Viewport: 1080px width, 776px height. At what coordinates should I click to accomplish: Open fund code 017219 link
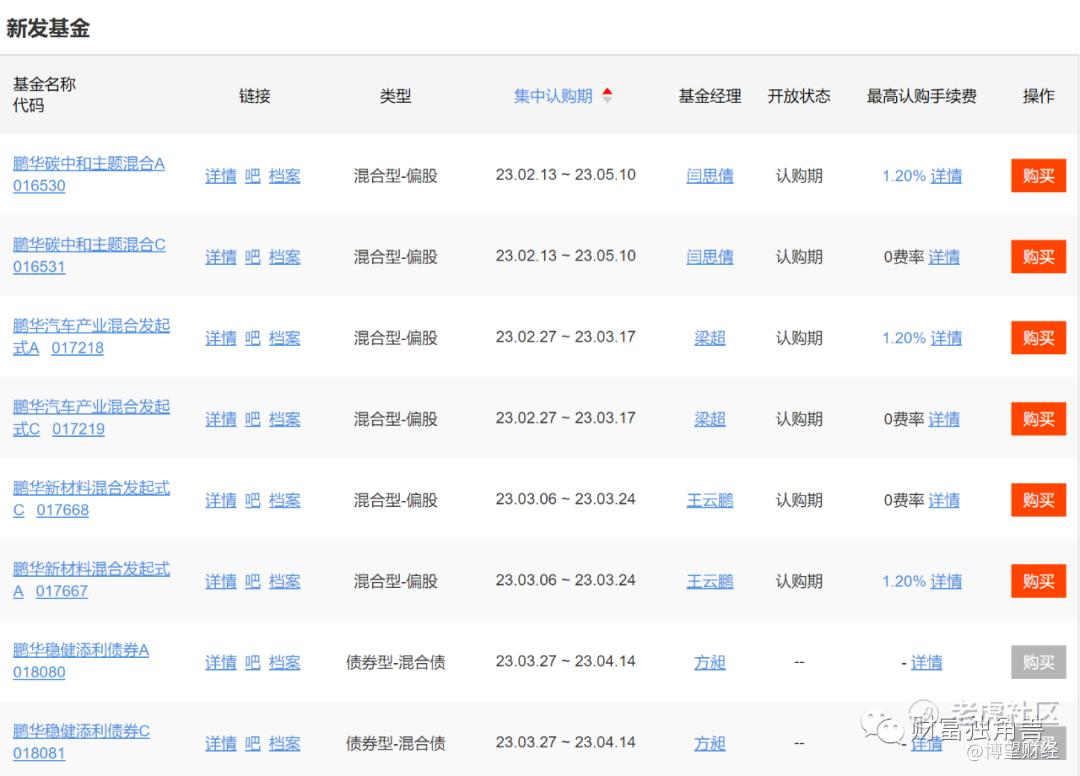pyautogui.click(x=79, y=430)
